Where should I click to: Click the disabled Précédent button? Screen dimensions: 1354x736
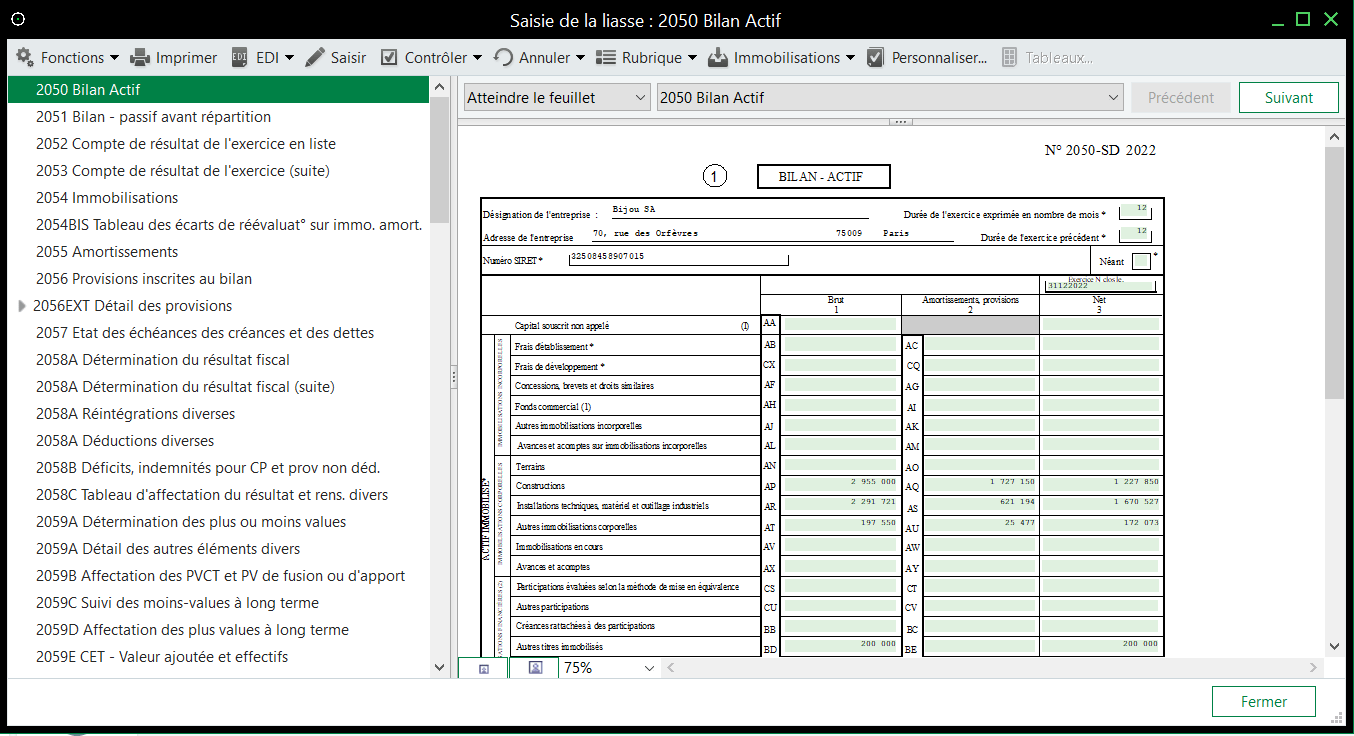tap(1181, 98)
